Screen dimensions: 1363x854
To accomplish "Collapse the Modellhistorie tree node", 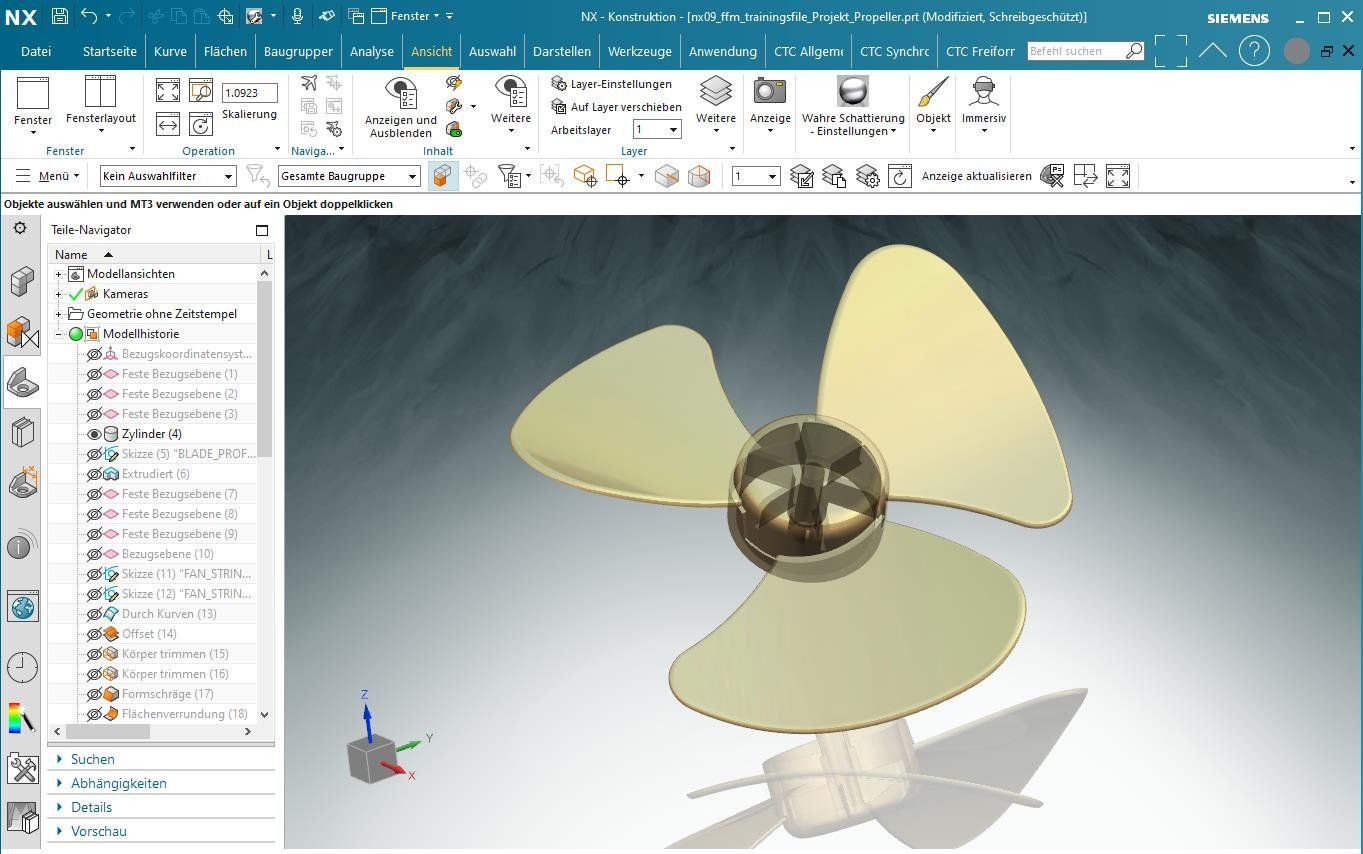I will [58, 334].
